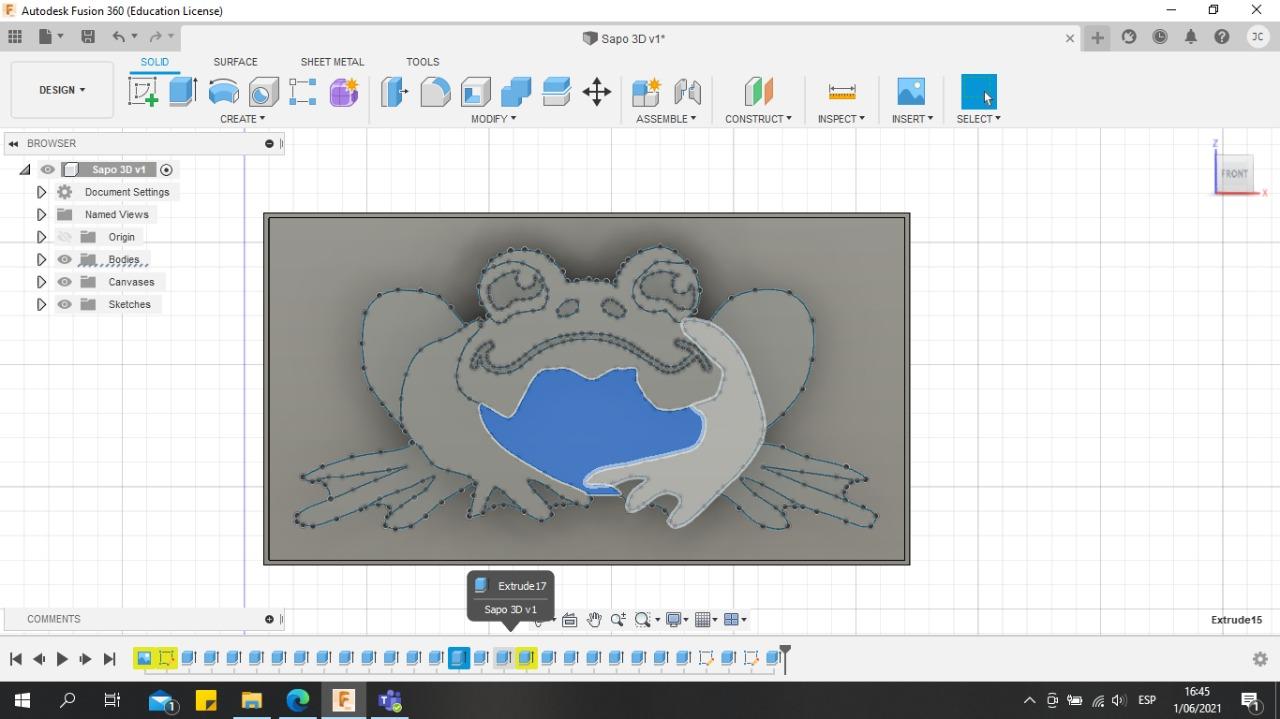Expand the Bodies node
This screenshot has height=719, width=1280.
tap(41, 260)
